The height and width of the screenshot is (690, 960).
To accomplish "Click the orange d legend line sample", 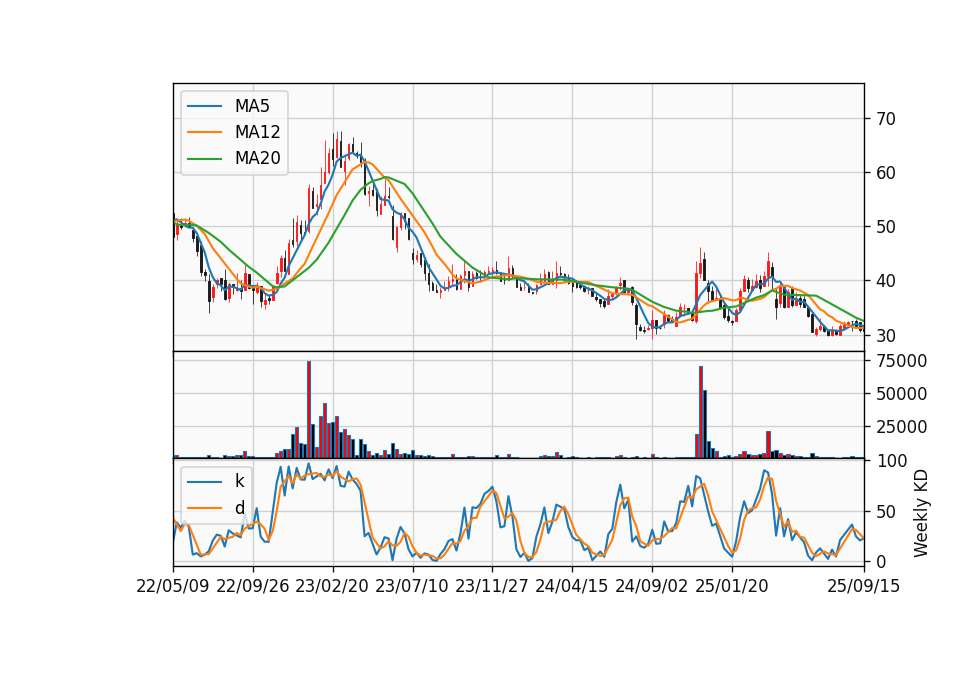I will [x=204, y=508].
